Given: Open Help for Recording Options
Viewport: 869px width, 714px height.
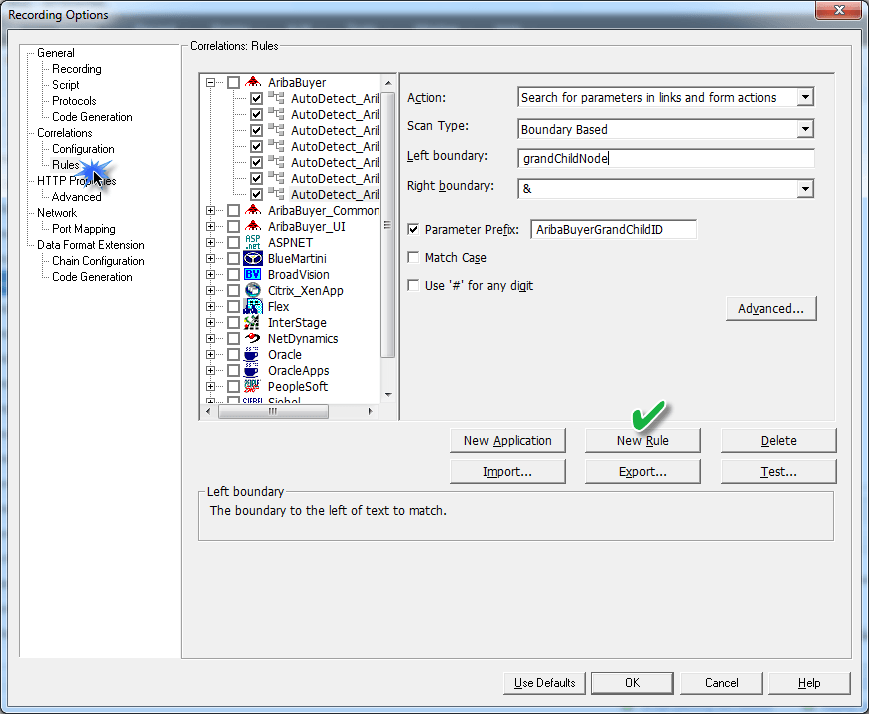Looking at the screenshot, I should [809, 683].
